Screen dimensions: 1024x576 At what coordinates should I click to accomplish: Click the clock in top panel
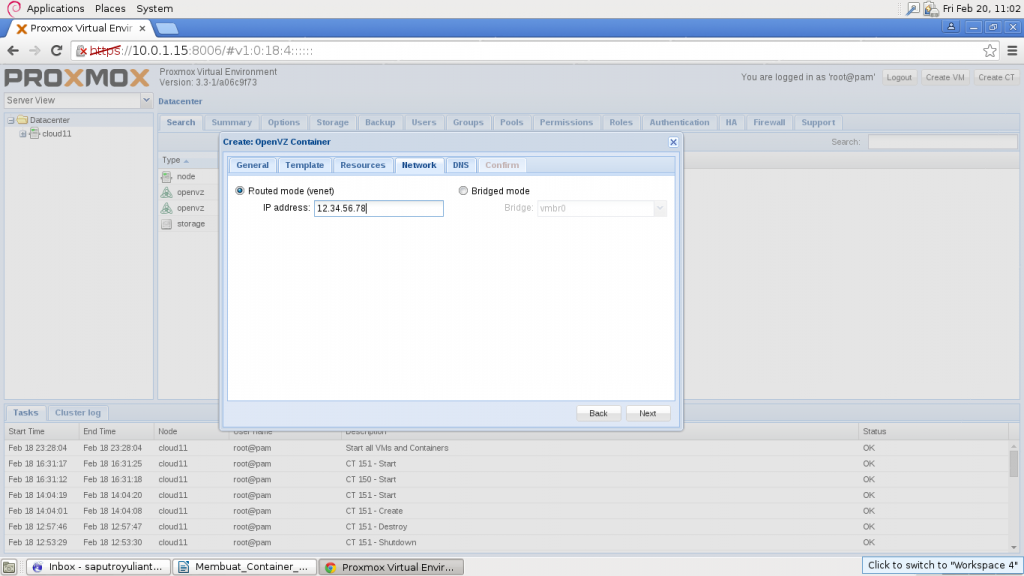click(982, 8)
